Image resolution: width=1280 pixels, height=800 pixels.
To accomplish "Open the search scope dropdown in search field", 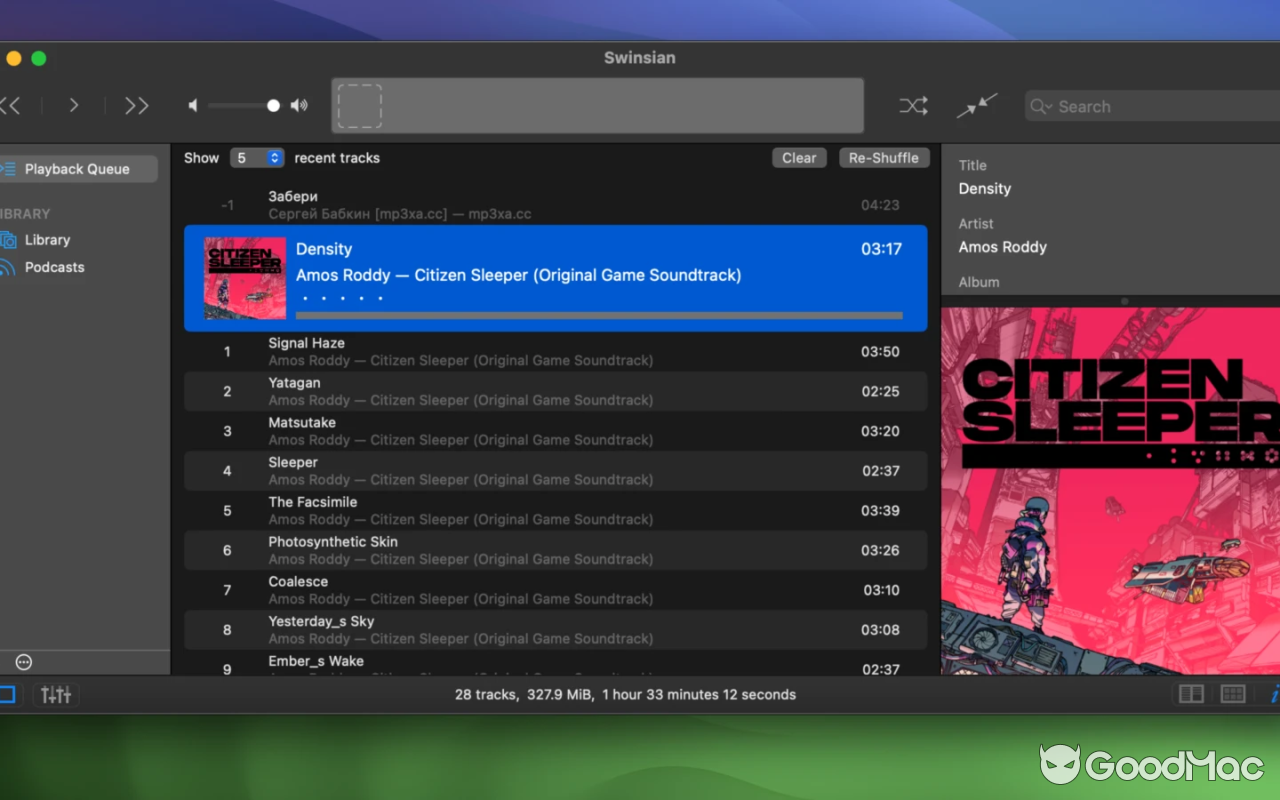I will click(x=1041, y=106).
